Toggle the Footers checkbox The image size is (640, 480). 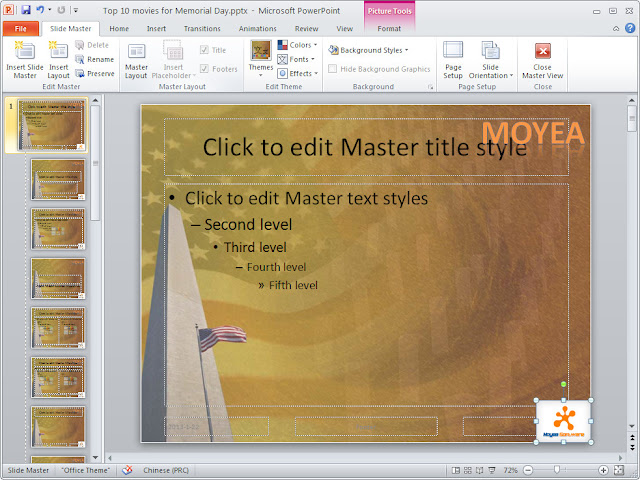[x=204, y=69]
